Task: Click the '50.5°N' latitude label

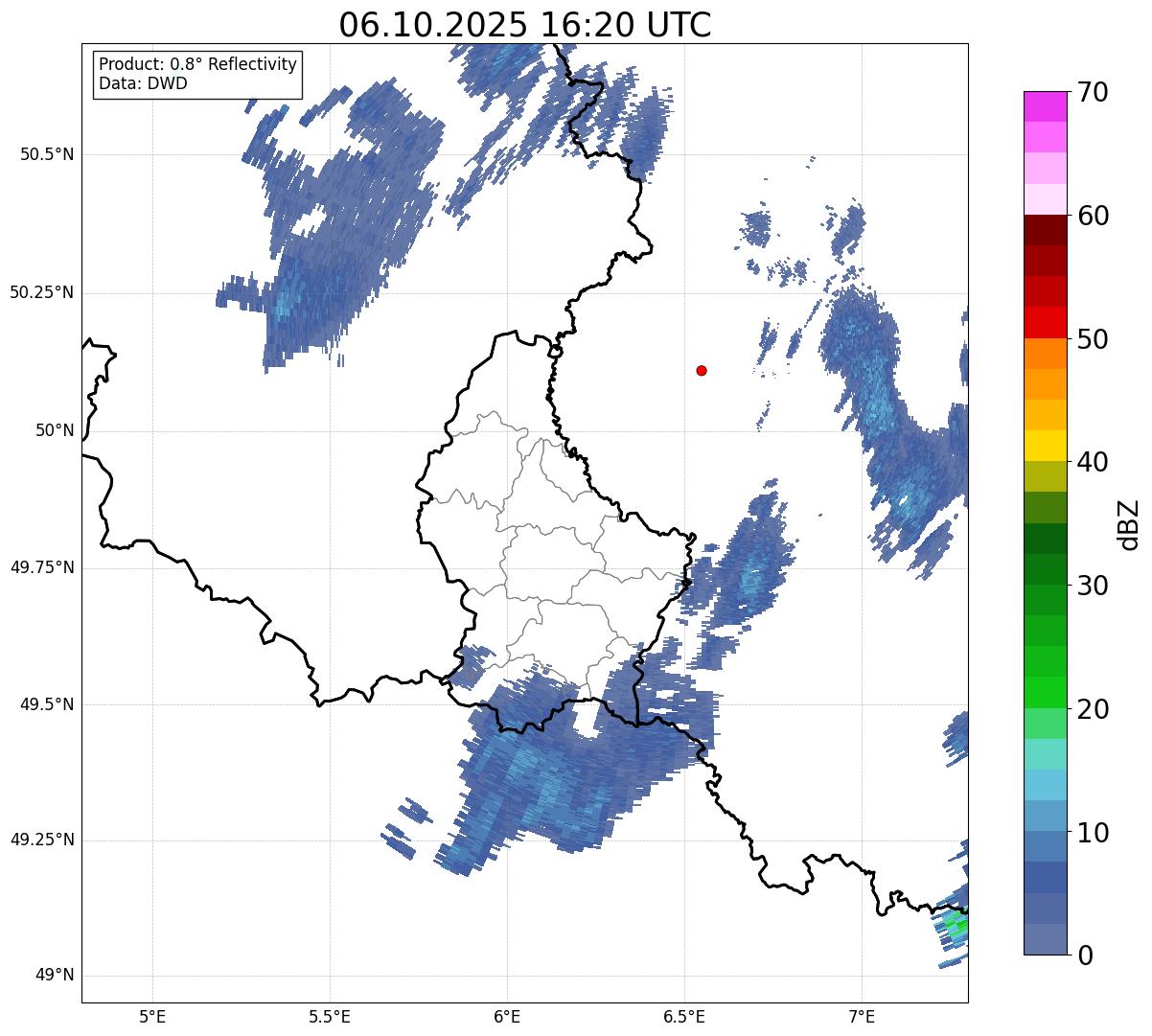Action: click(x=48, y=154)
